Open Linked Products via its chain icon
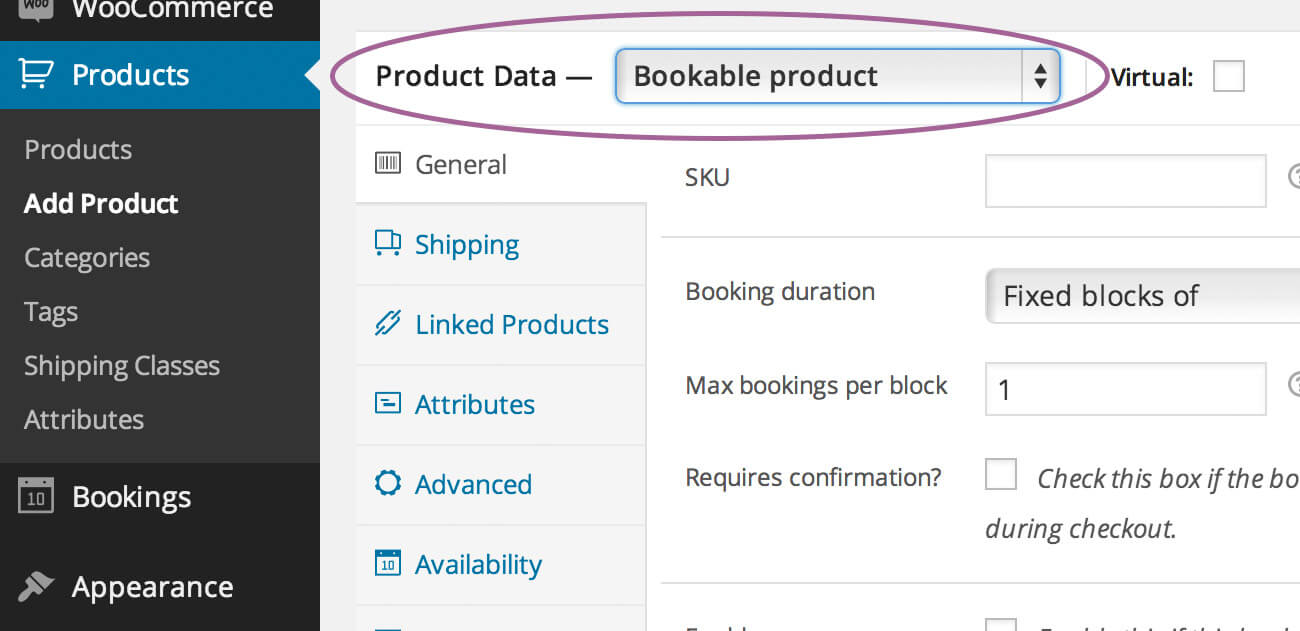This screenshot has height=631, width=1300. click(x=388, y=323)
